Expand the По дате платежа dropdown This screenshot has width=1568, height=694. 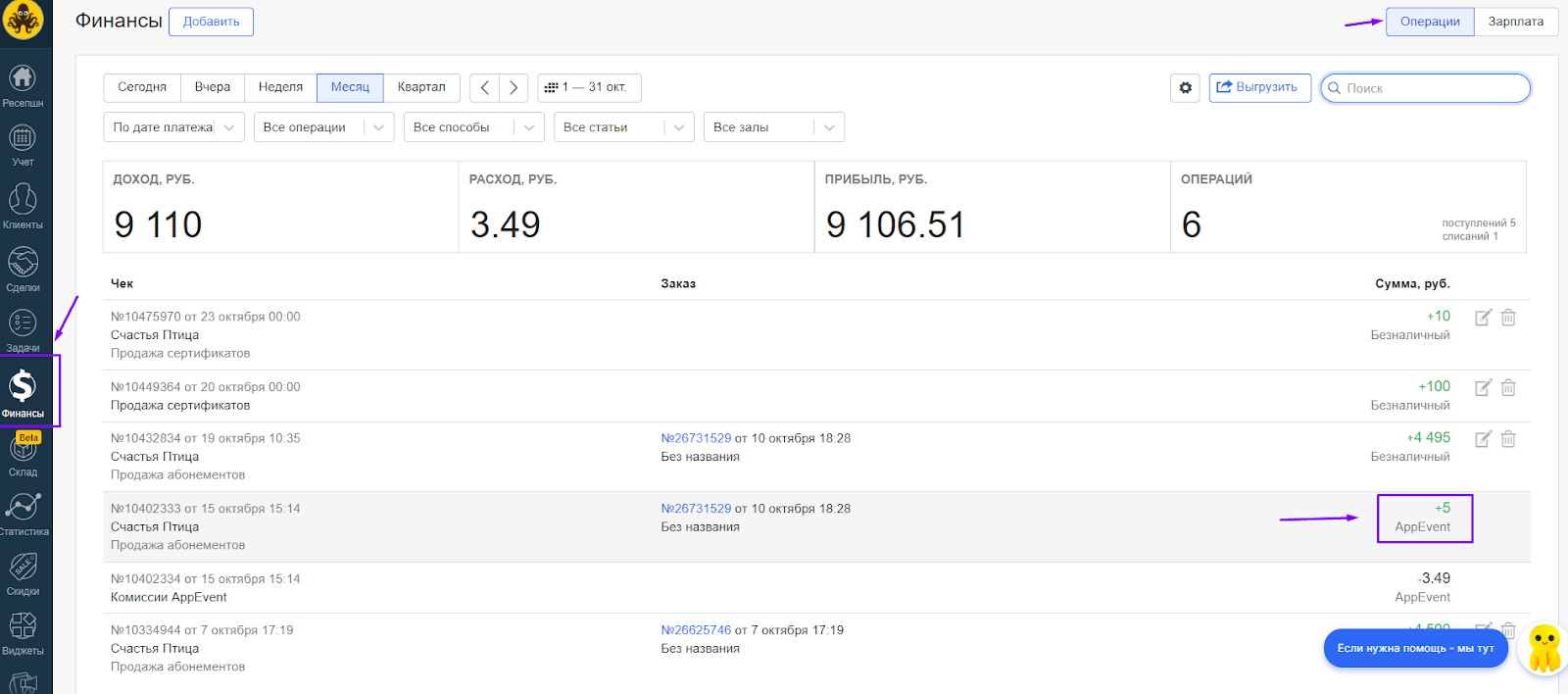pos(173,127)
